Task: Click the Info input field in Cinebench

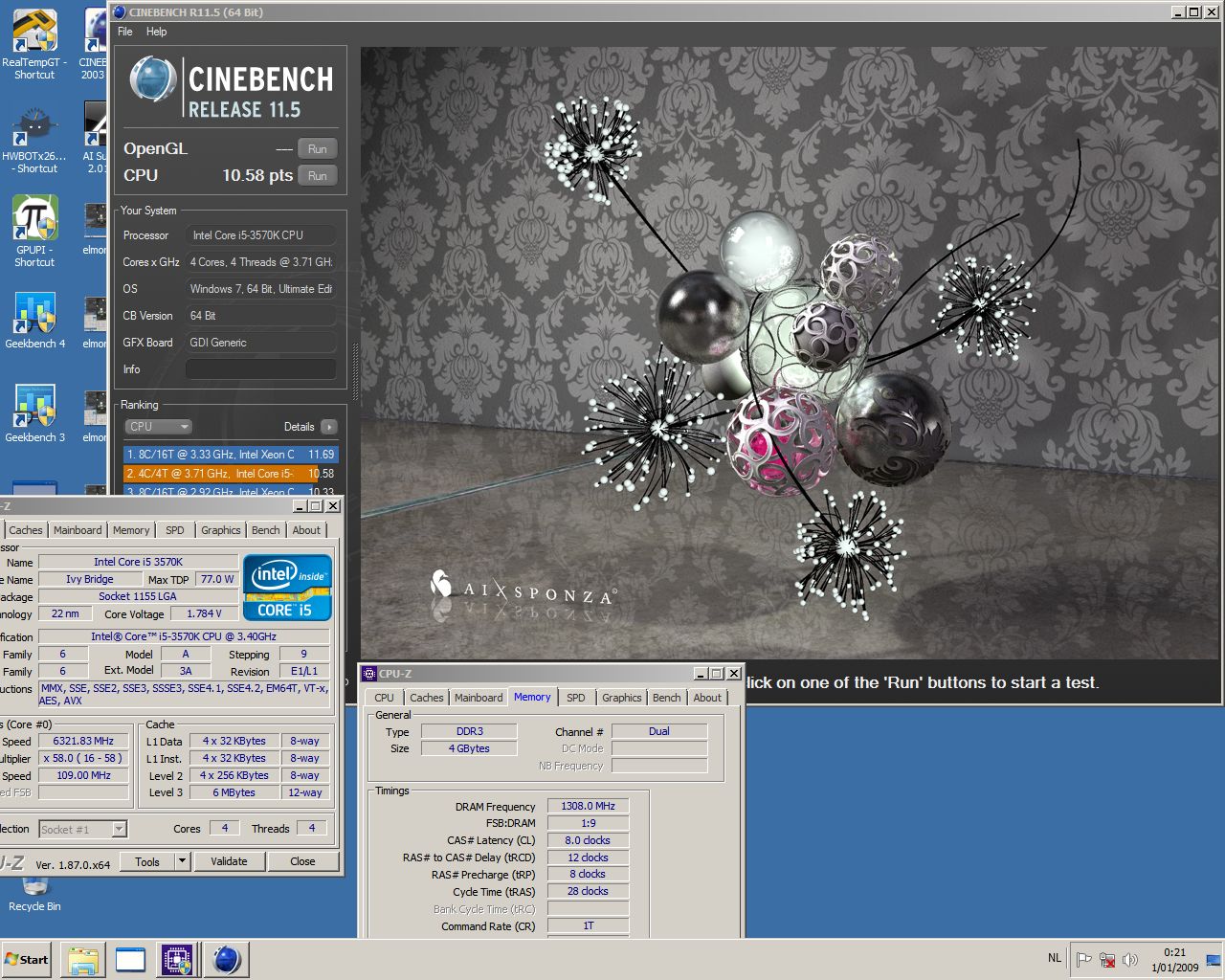Action: [260, 369]
